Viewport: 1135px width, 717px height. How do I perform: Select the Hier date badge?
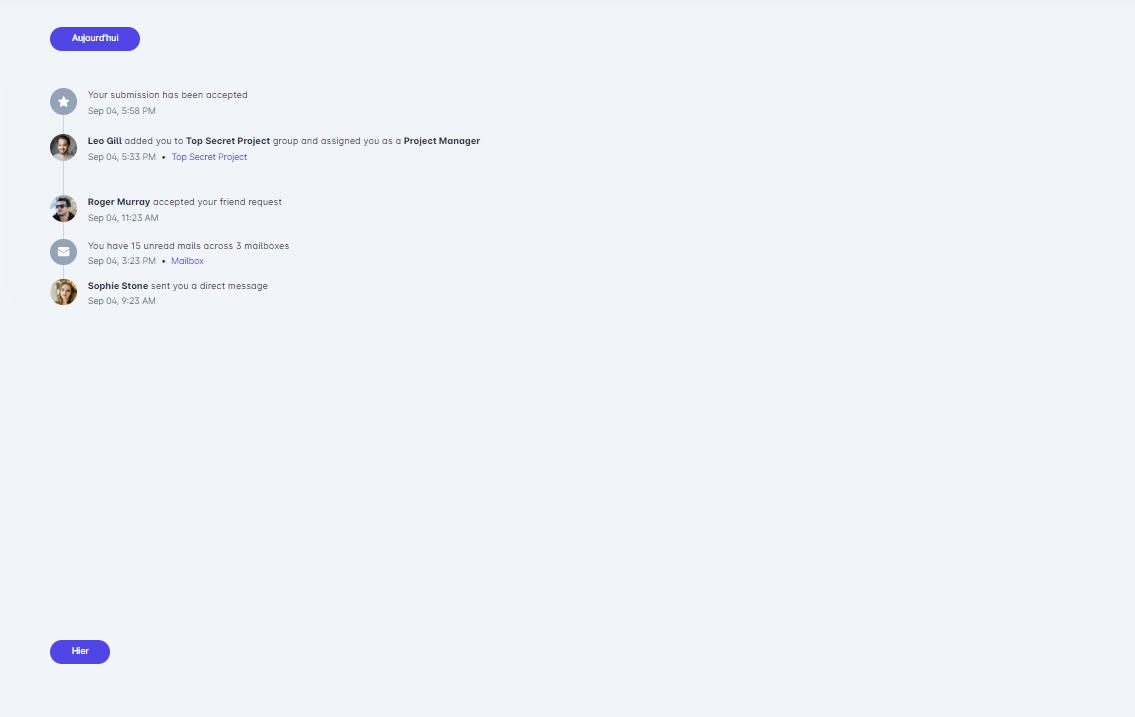click(80, 652)
